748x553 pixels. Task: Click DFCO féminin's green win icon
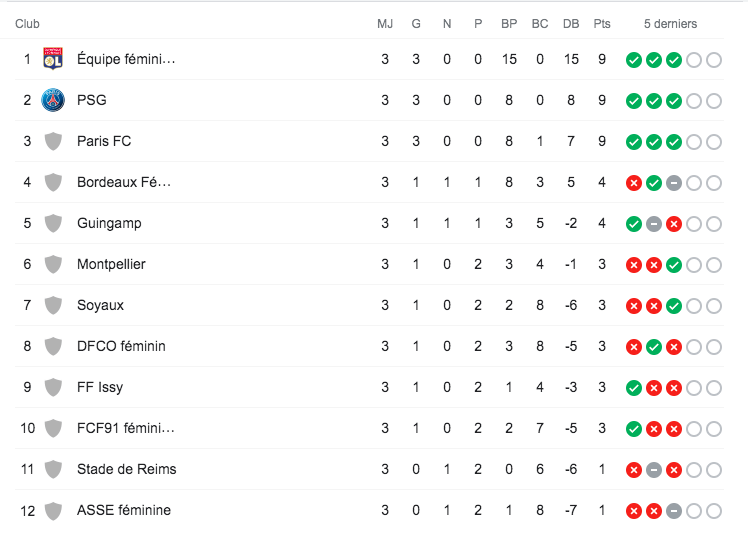point(653,347)
